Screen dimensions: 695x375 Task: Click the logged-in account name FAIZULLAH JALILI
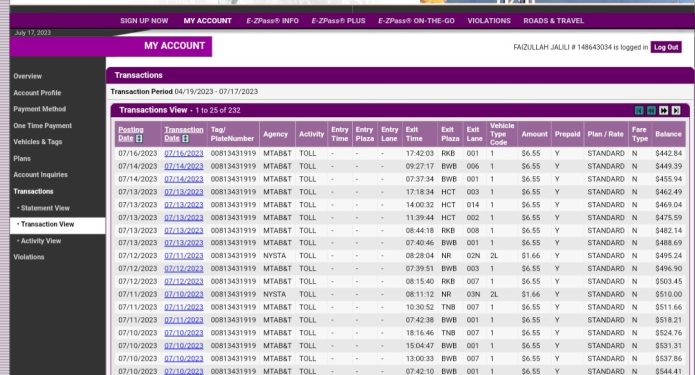point(541,47)
